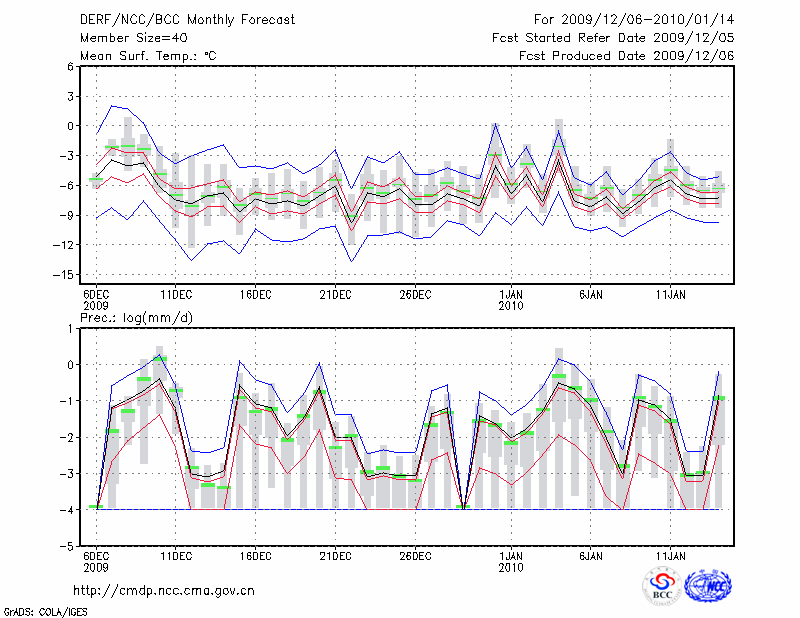Click the Fcst Produced Date text
Viewport: 800px width, 618px height.
click(x=626, y=55)
